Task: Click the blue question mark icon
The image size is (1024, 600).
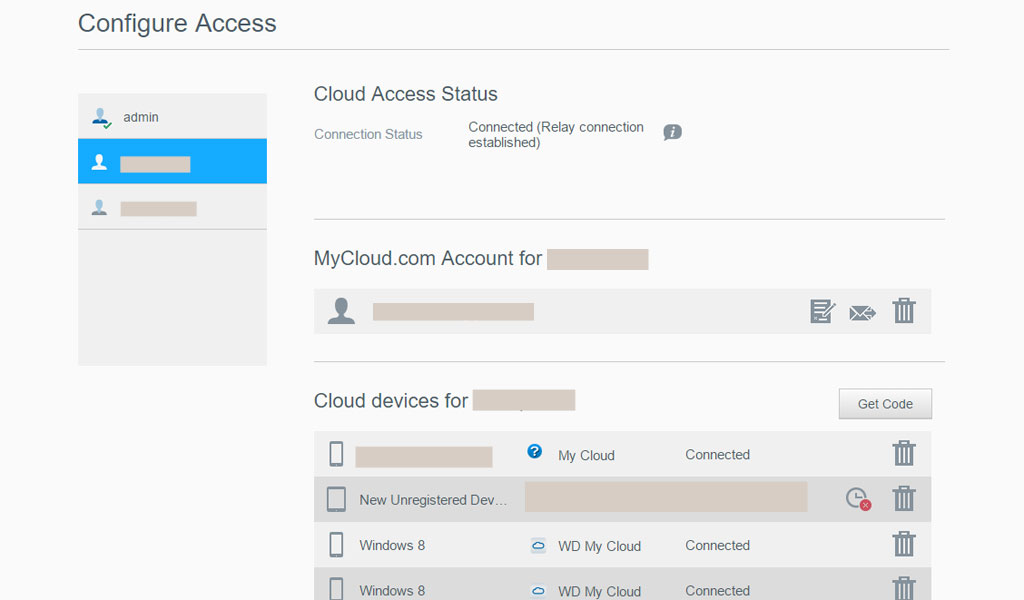Action: coord(535,452)
